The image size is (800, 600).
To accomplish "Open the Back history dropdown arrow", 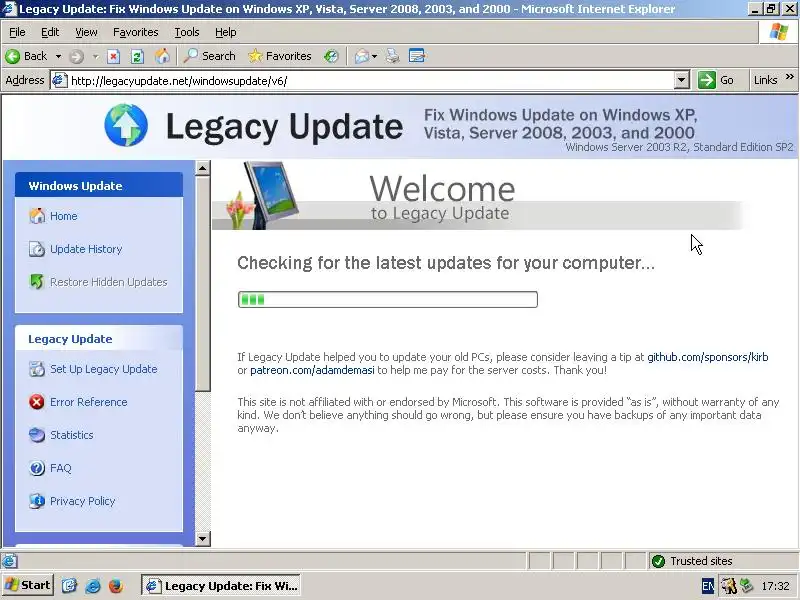I will pos(58,56).
